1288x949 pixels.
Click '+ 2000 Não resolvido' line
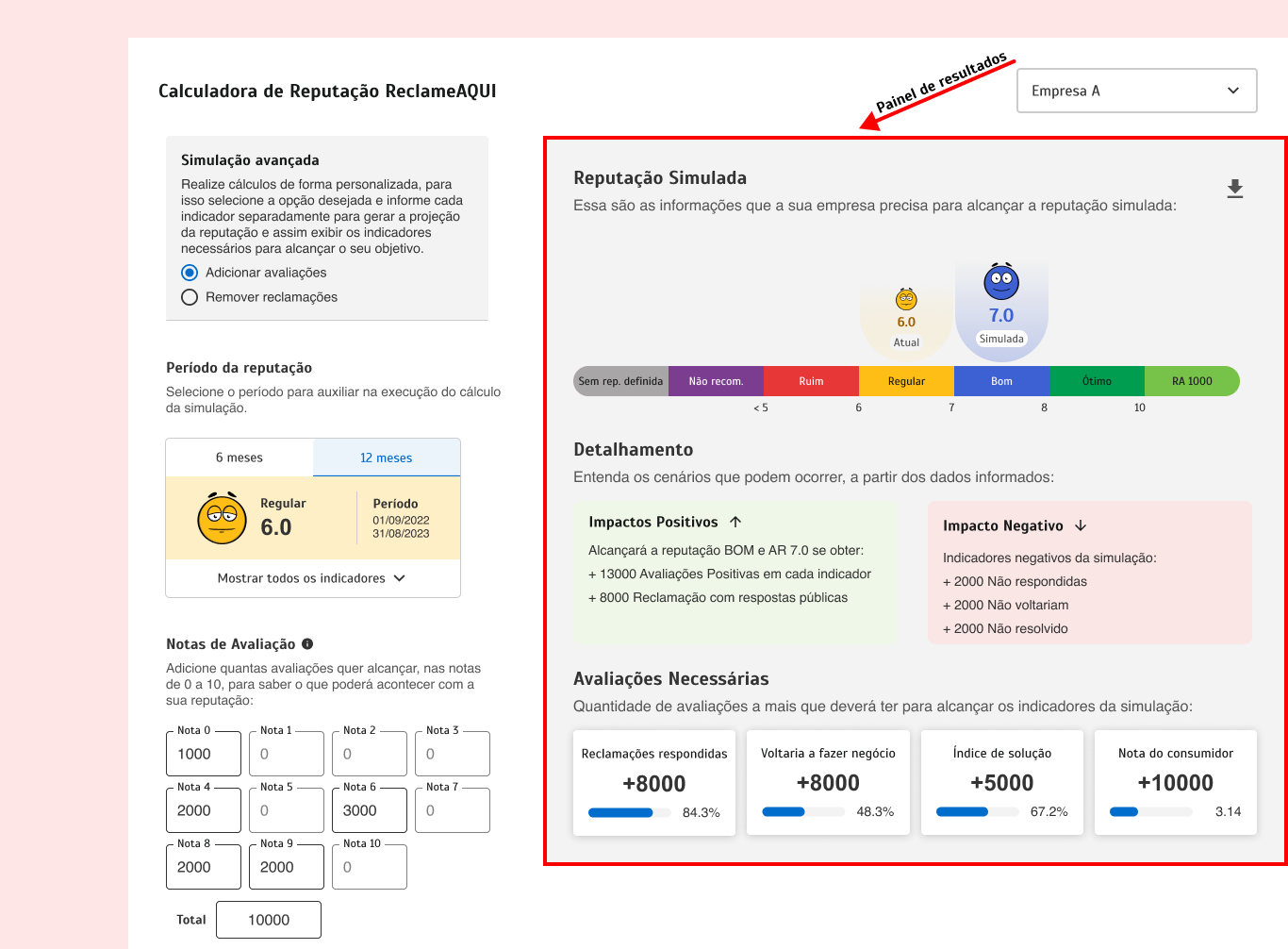click(x=1006, y=628)
